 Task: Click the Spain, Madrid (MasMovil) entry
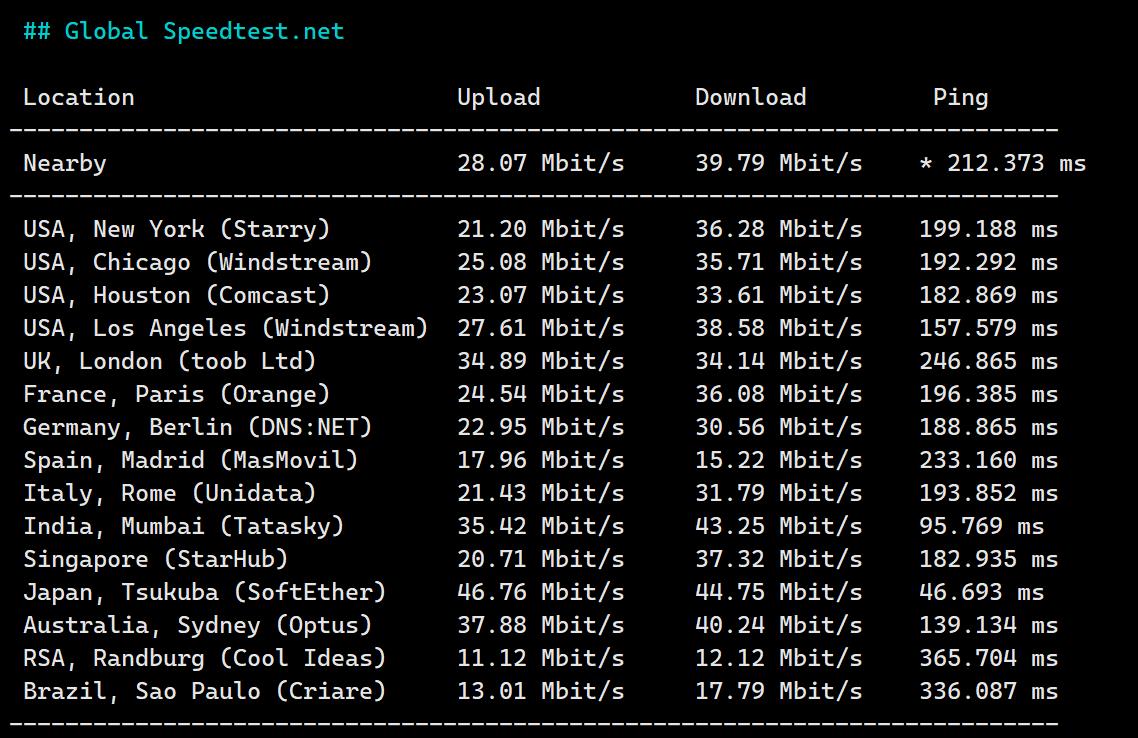coord(190,460)
